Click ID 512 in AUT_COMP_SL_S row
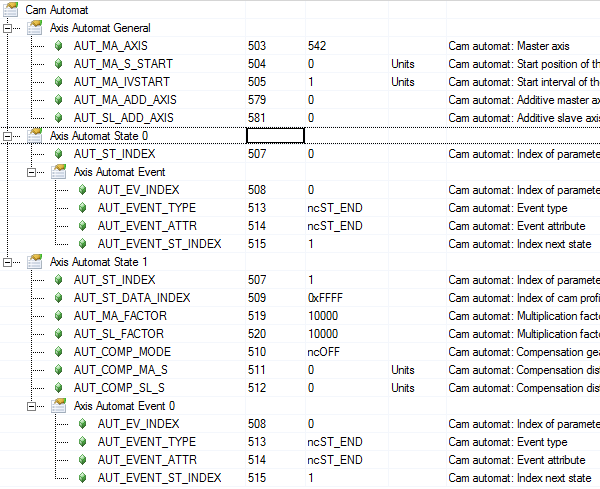Viewport: 600px width, 489px height. pos(257,387)
